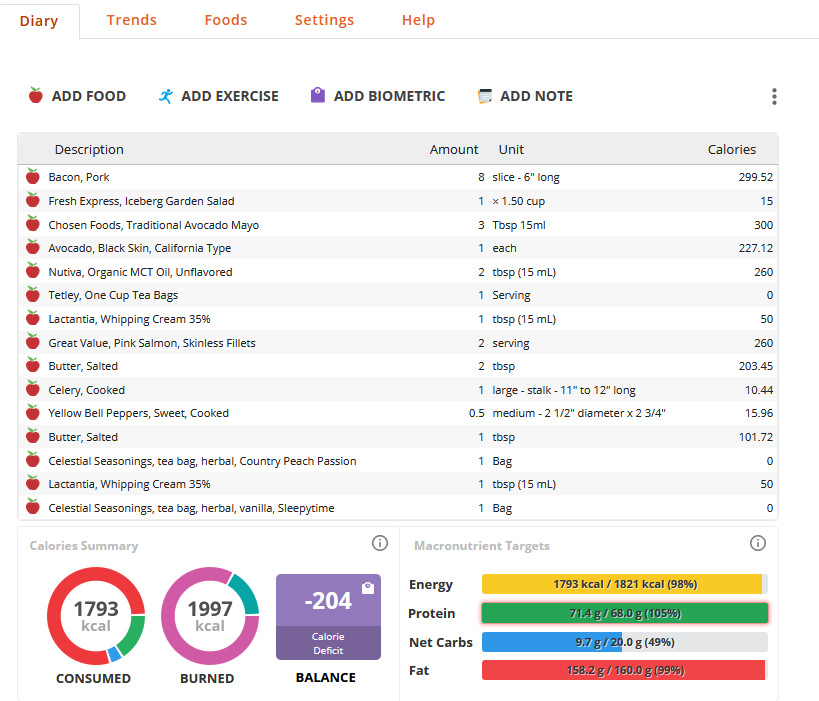This screenshot has height=701, width=819.
Task: Click the apple icon beside Bacon, Pork
Action: 33,177
